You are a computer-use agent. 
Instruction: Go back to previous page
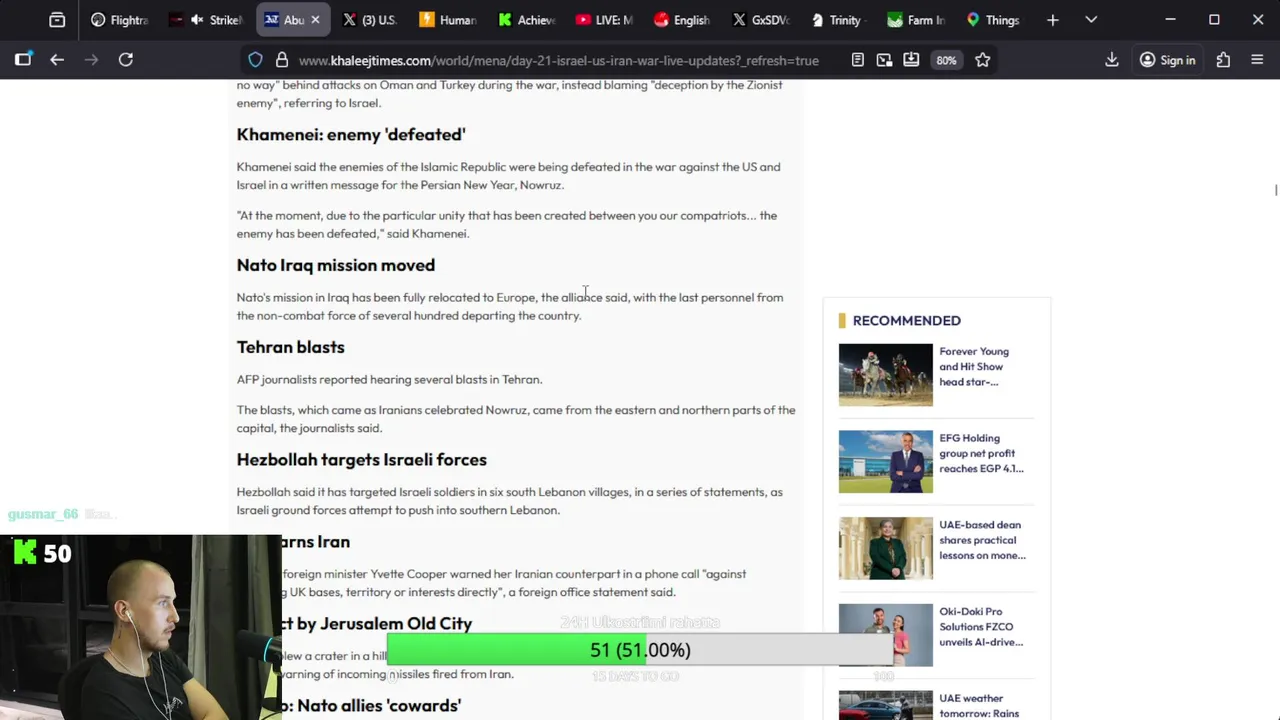click(57, 60)
